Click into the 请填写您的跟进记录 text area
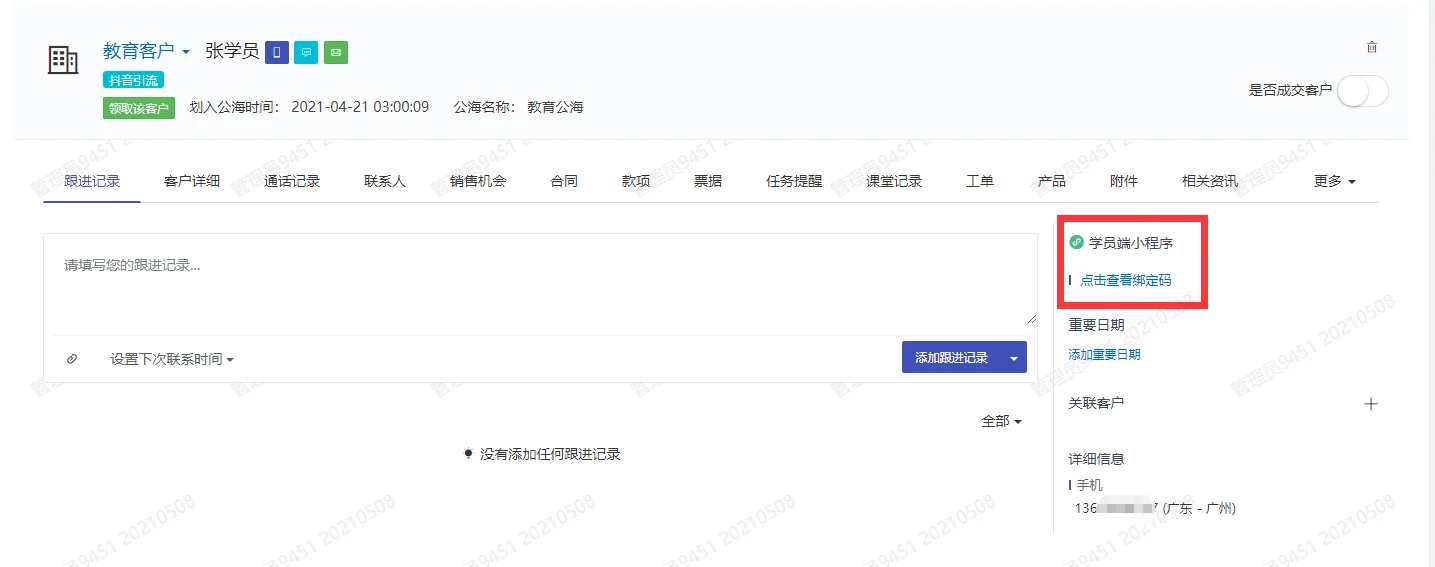The image size is (1435, 567). click(x=540, y=279)
